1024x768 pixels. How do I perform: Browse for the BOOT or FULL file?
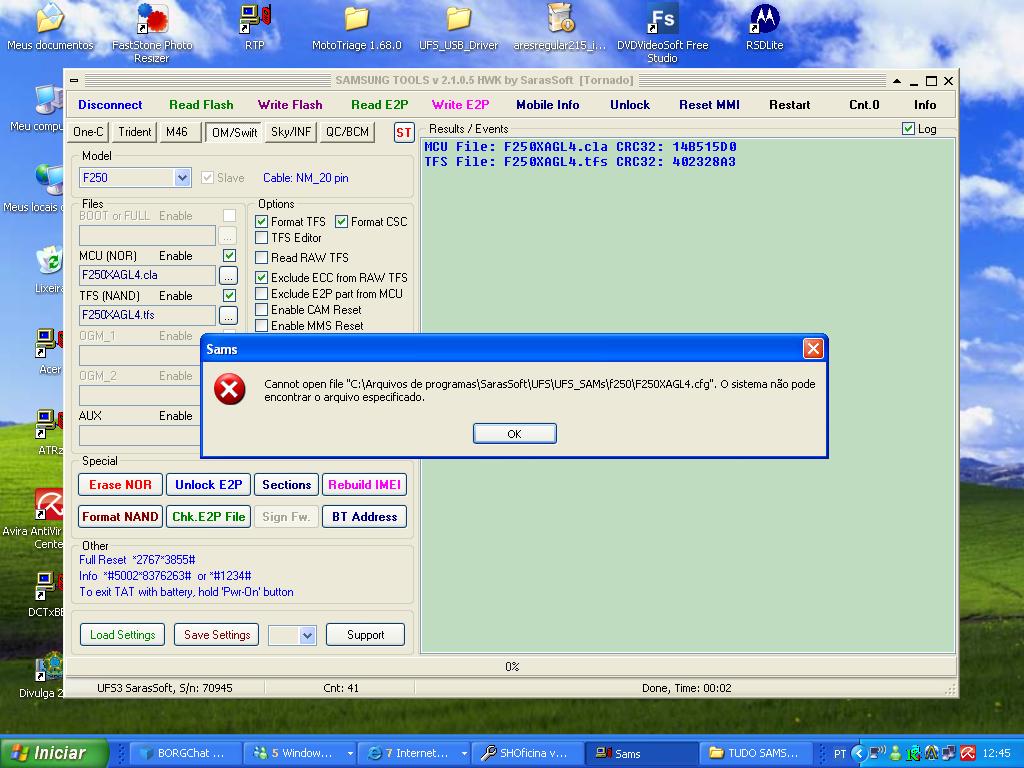[x=228, y=235]
